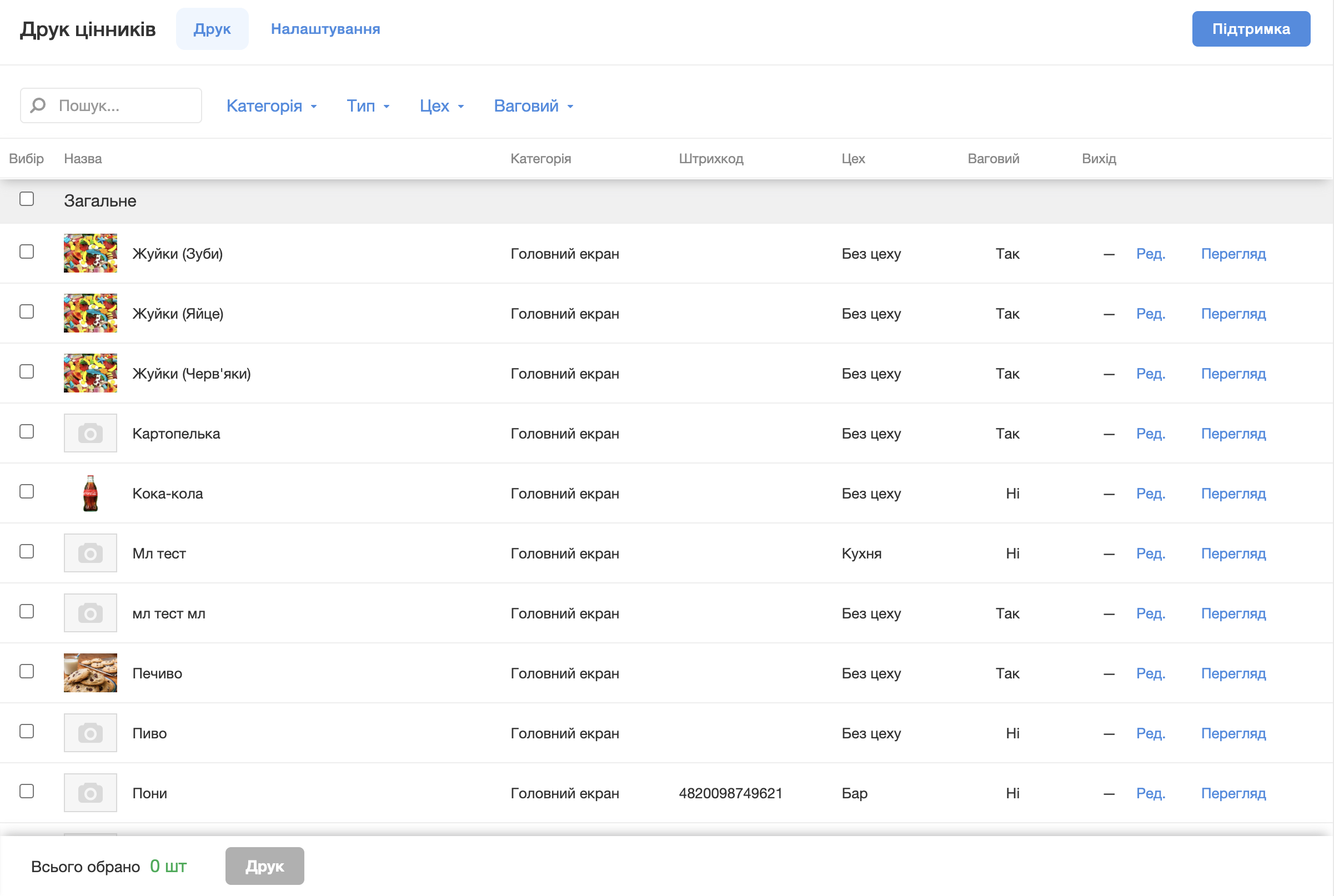Viewport: 1334px width, 896px height.
Task: Click the Печиво cookie image
Action: coord(91,673)
